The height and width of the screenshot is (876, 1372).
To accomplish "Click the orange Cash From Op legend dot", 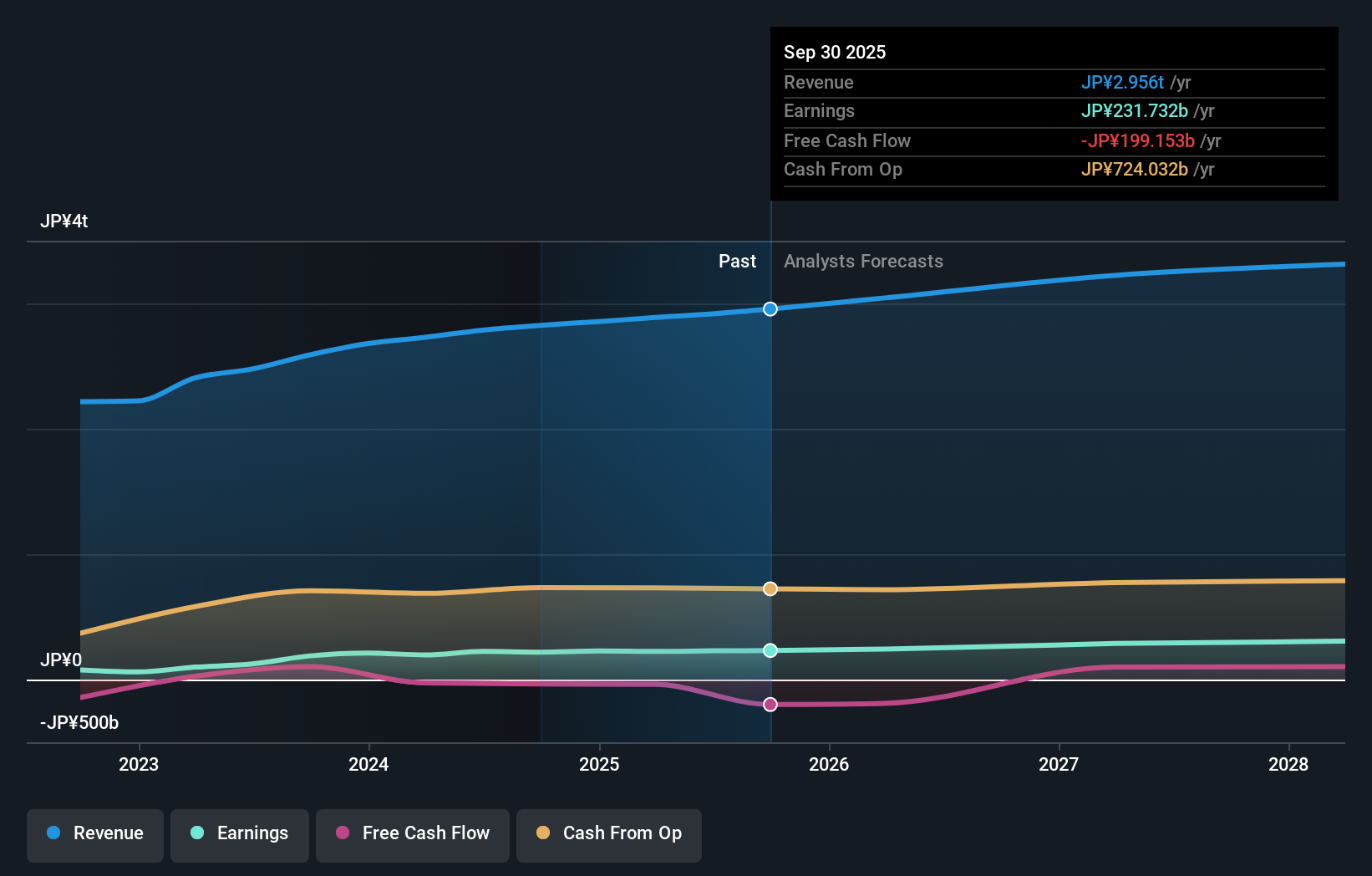I will pos(544,833).
